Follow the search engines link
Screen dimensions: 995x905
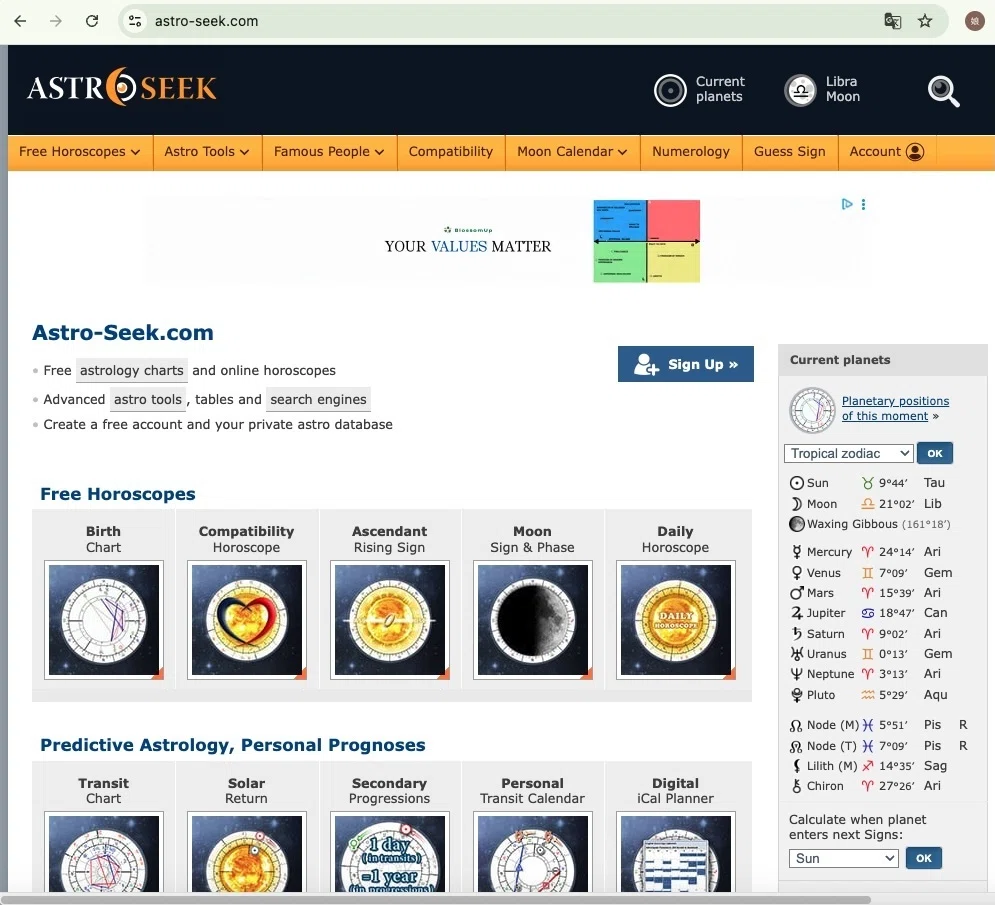318,400
